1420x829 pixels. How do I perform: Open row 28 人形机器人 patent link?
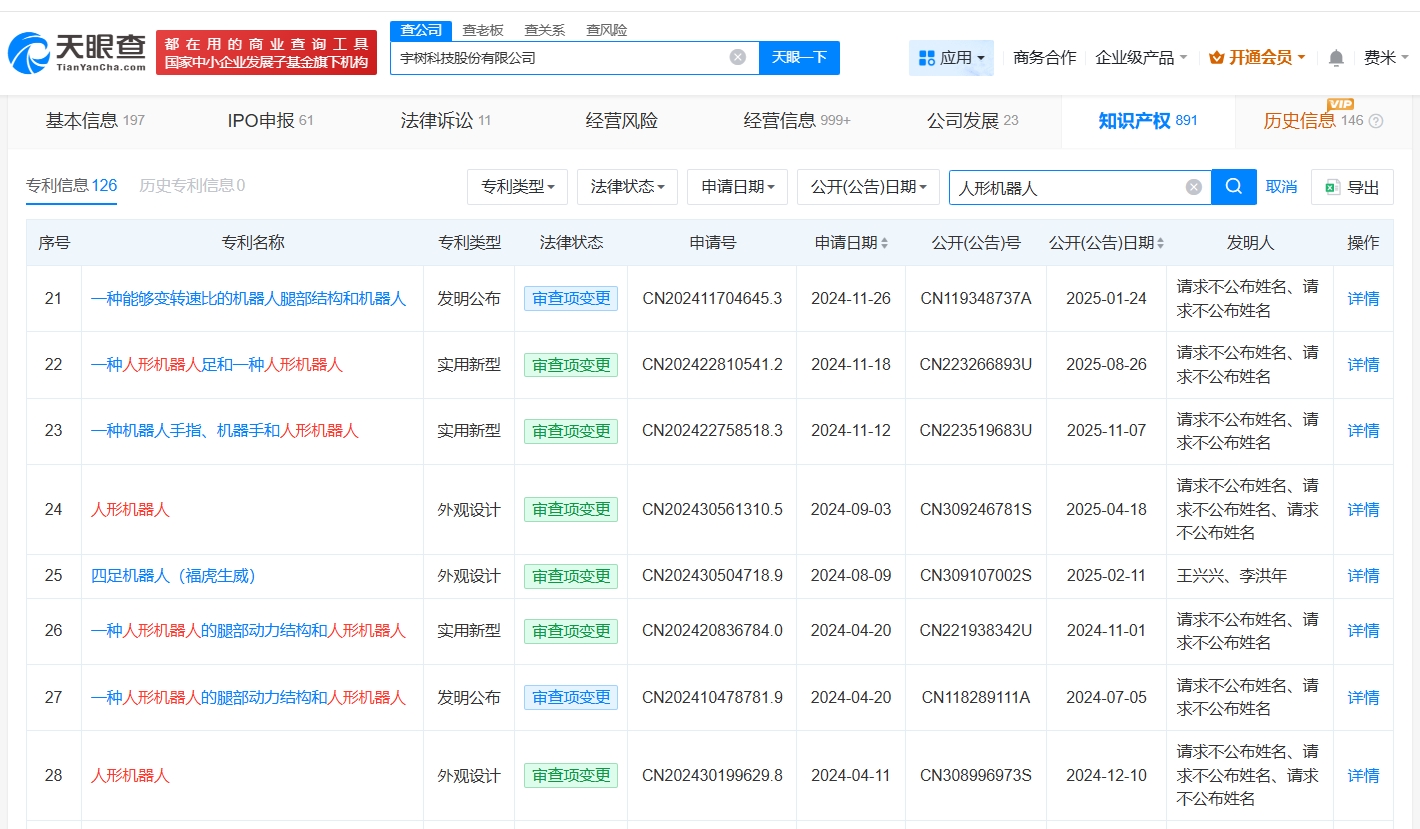click(x=130, y=776)
